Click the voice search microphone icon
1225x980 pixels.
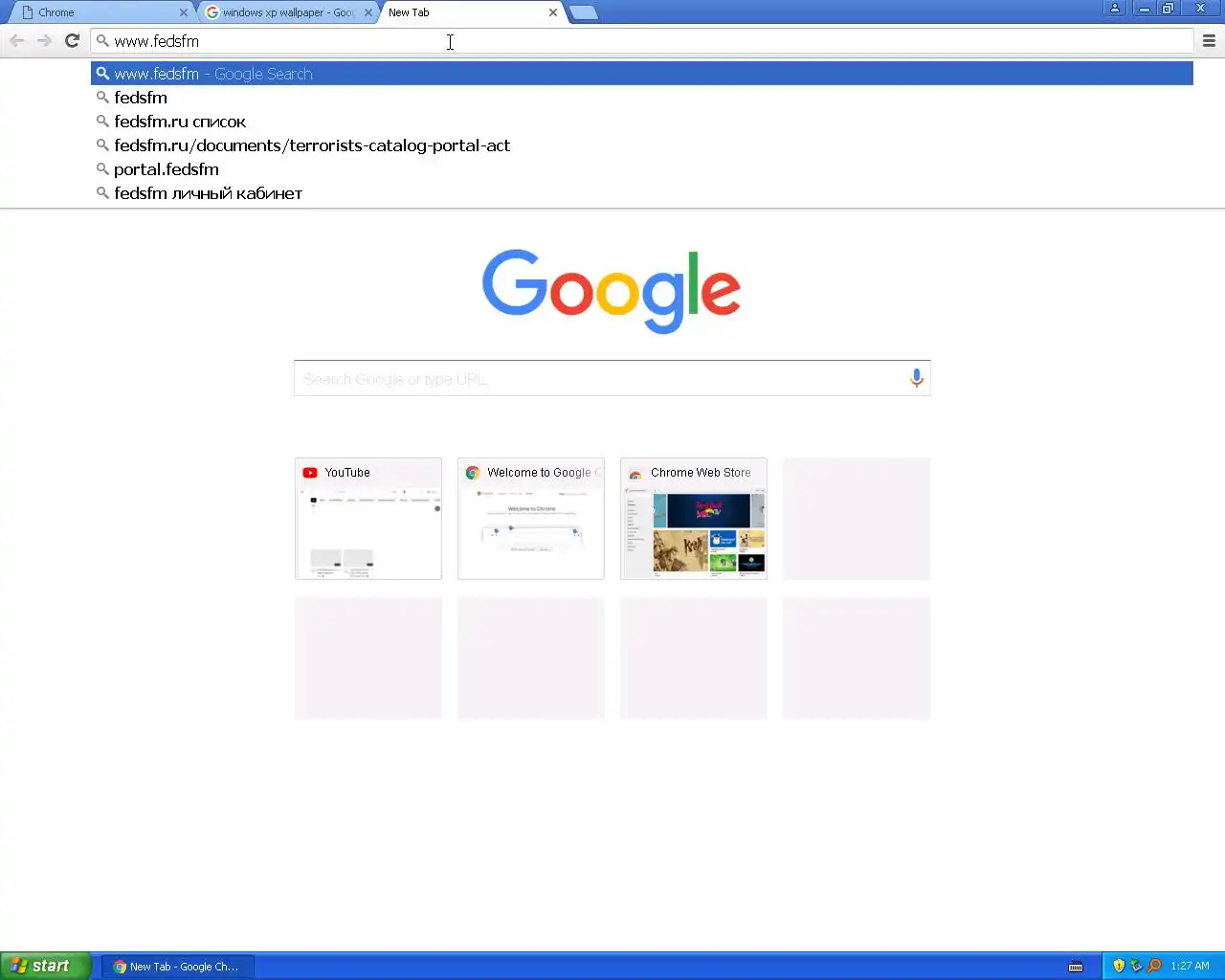tap(916, 378)
